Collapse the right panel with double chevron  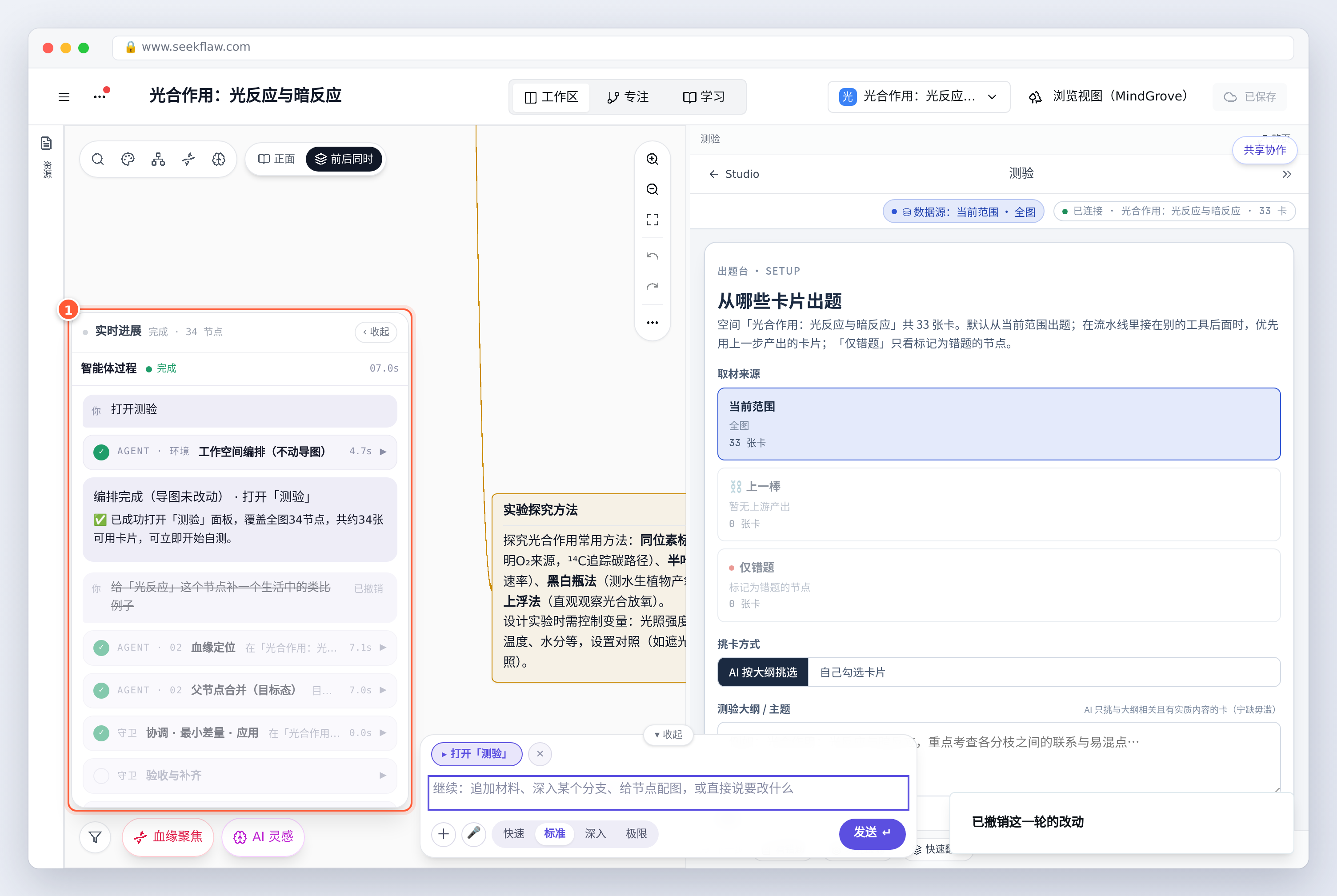pos(1287,174)
